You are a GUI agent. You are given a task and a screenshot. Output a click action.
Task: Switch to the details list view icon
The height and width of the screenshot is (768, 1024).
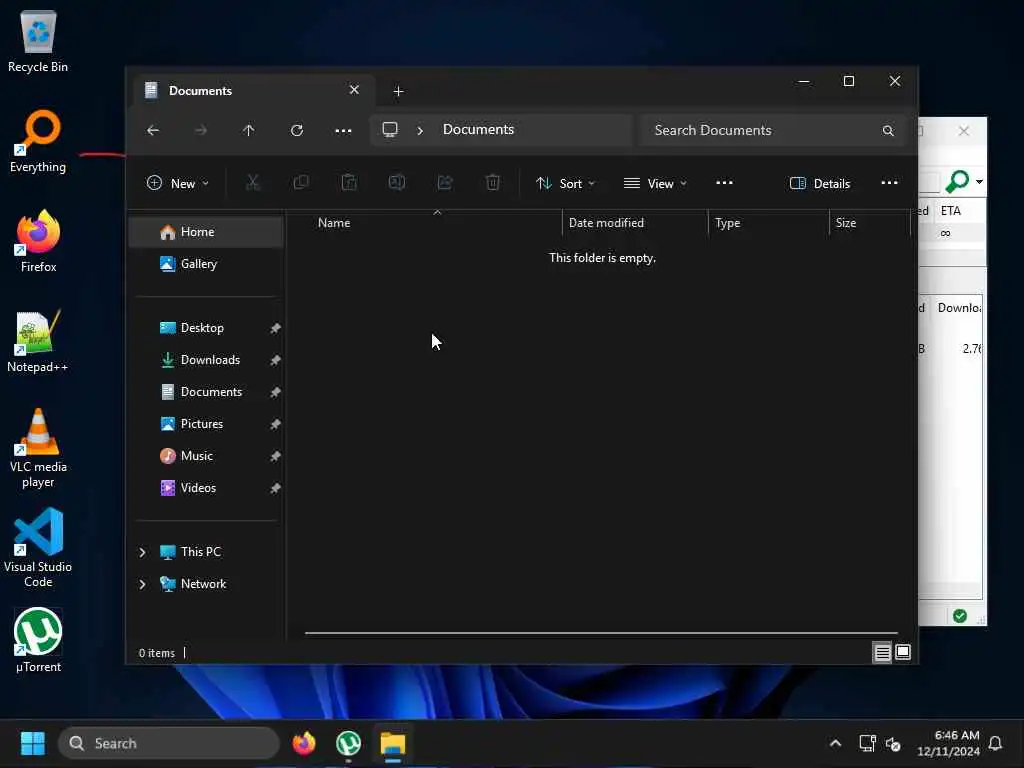pyautogui.click(x=882, y=652)
